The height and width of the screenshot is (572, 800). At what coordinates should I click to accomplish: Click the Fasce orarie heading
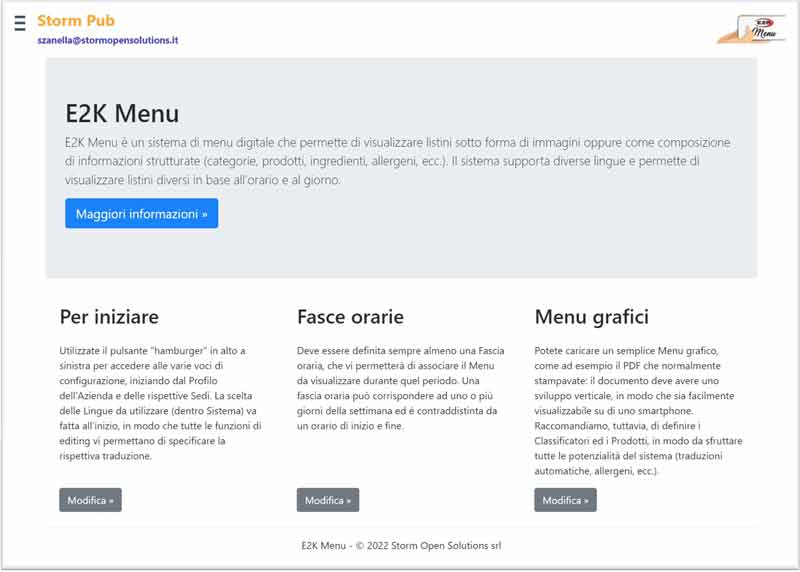coord(350,317)
